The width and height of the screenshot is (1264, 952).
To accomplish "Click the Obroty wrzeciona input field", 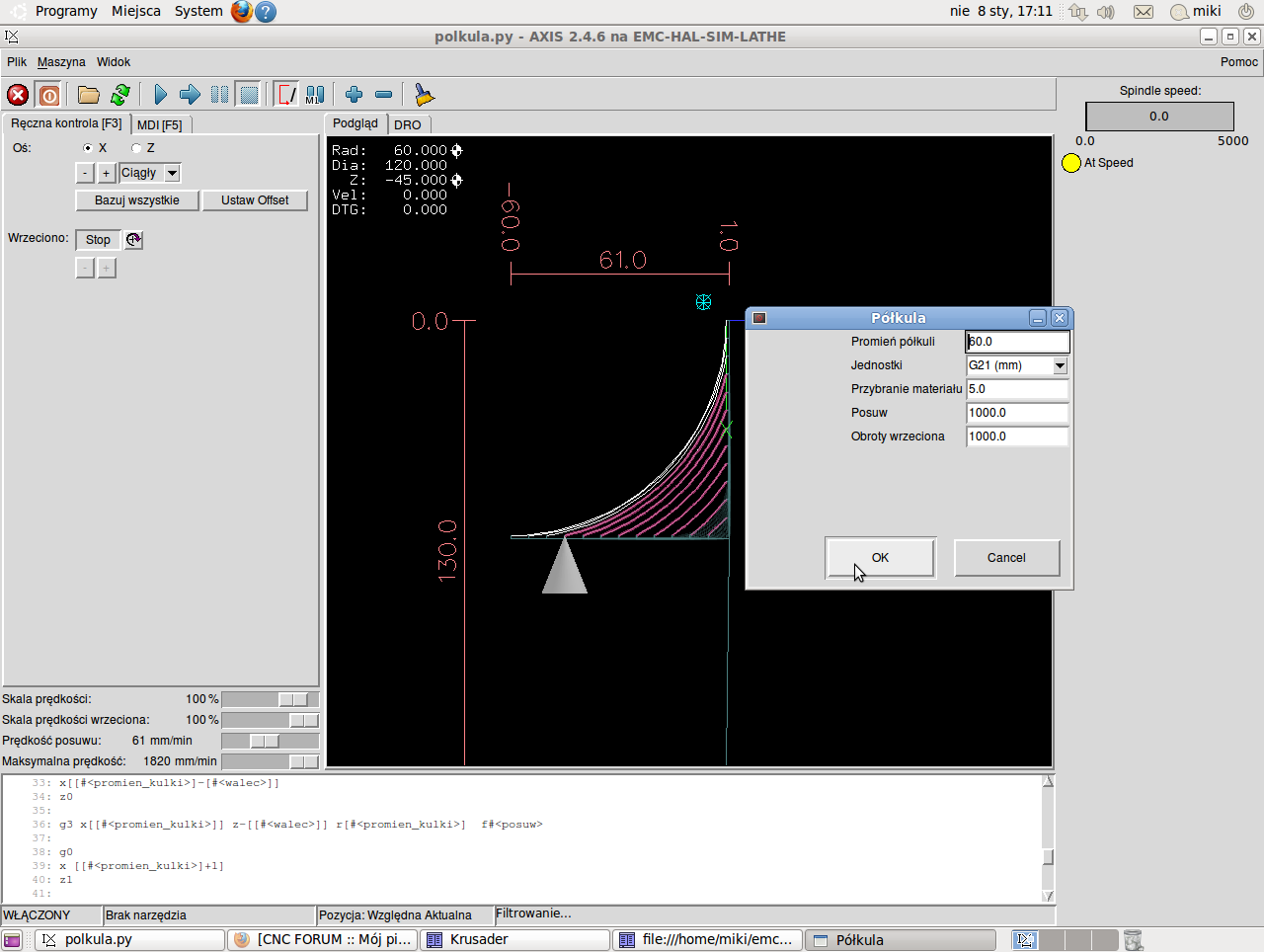I will coord(1017,436).
